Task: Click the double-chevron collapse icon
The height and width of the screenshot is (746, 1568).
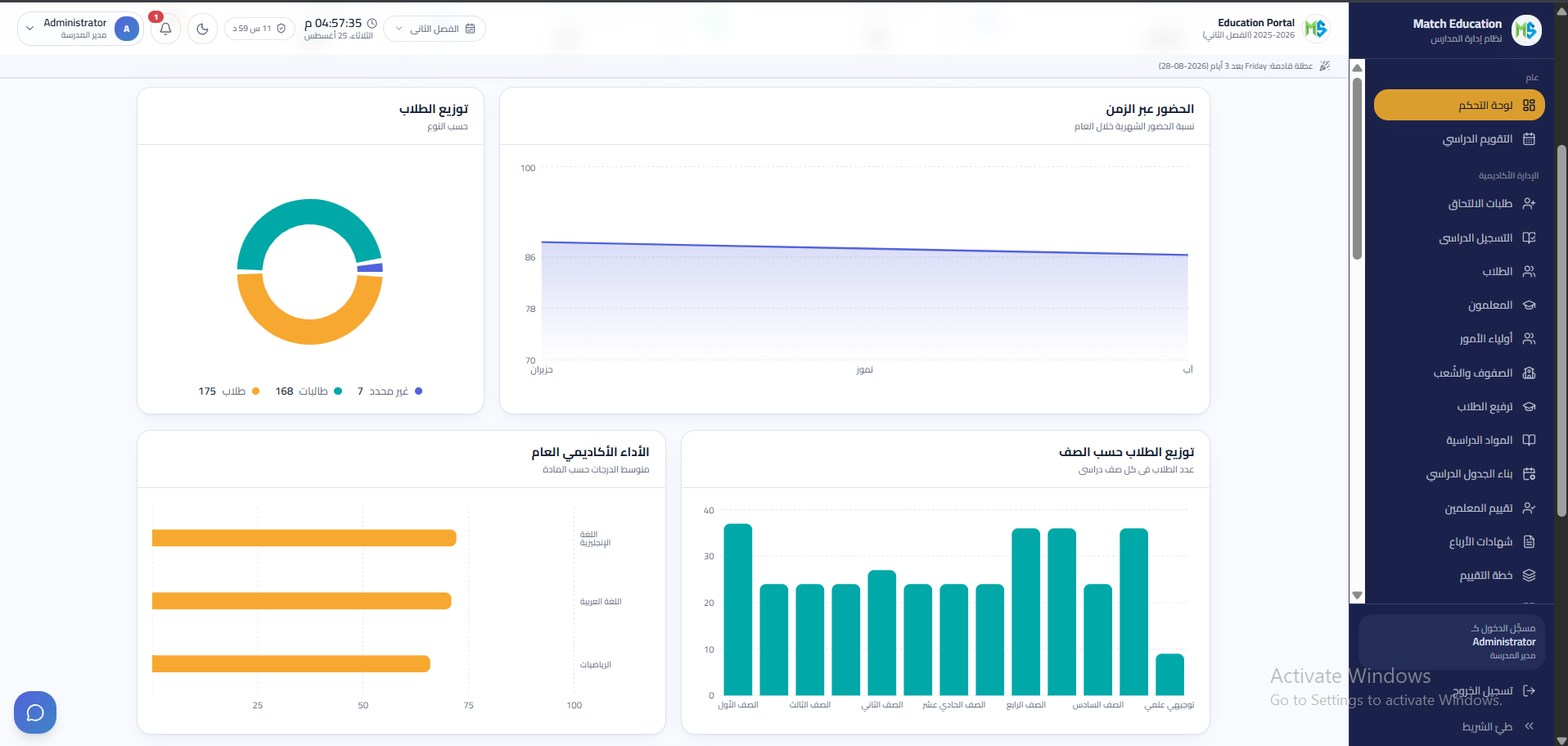Action: [1529, 726]
